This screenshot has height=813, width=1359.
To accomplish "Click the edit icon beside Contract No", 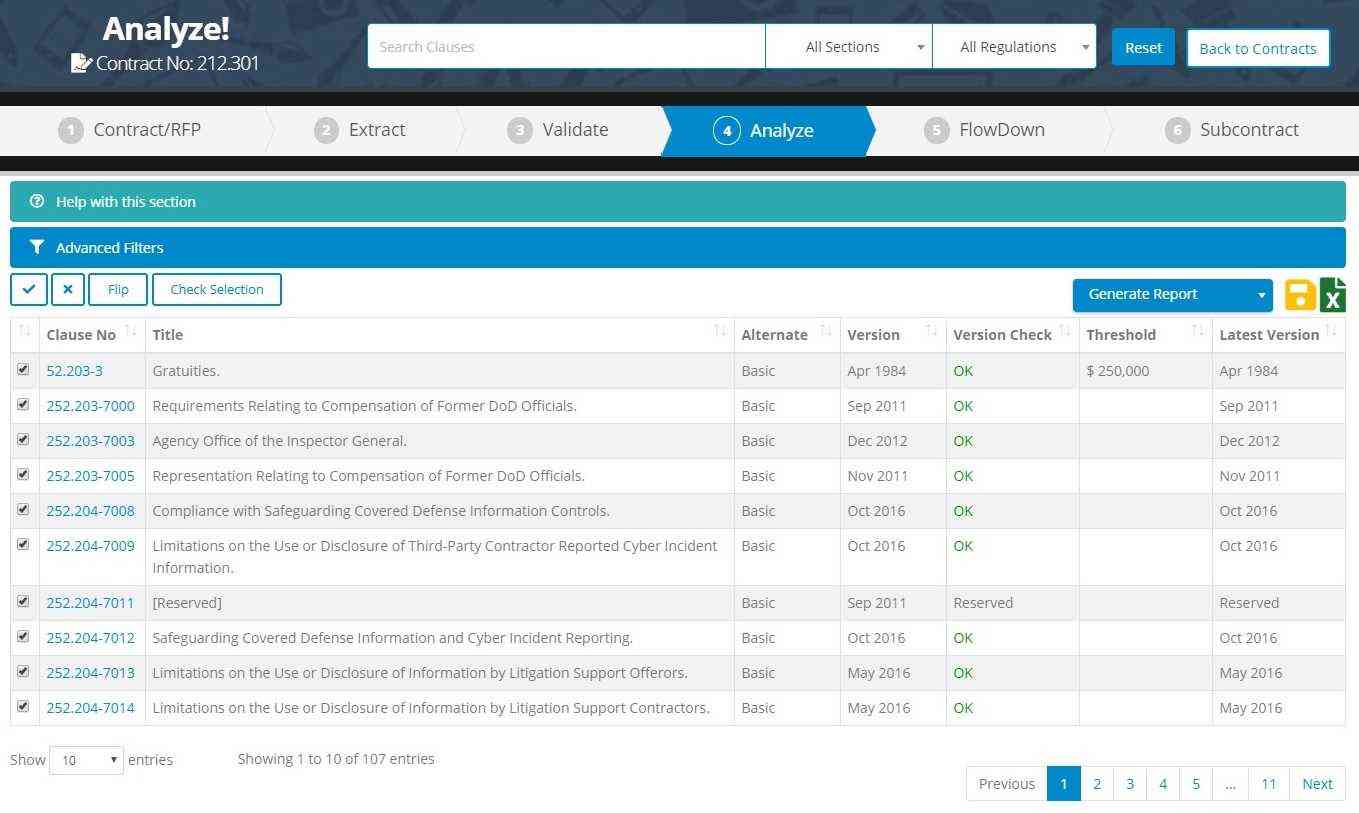I will 81,63.
